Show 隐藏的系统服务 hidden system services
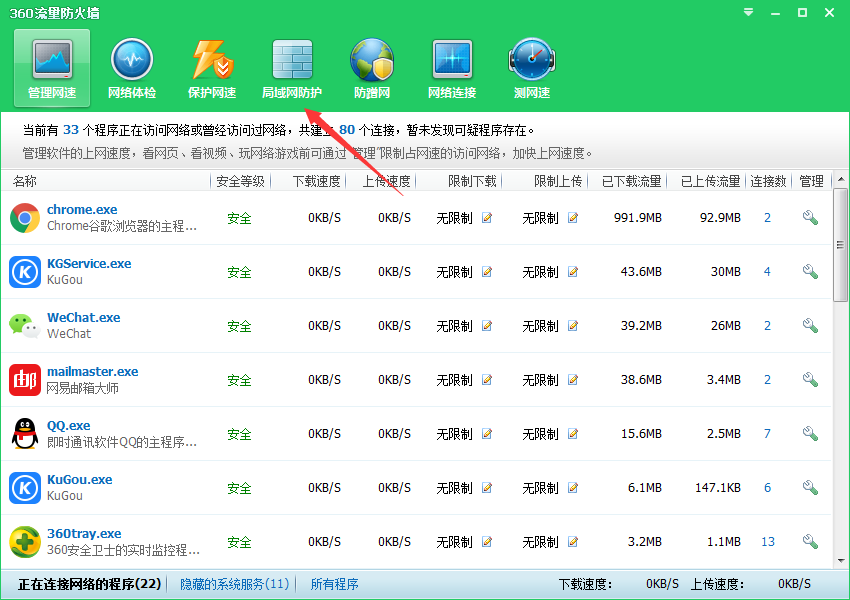Viewport: 850px width, 600px height. click(x=234, y=583)
